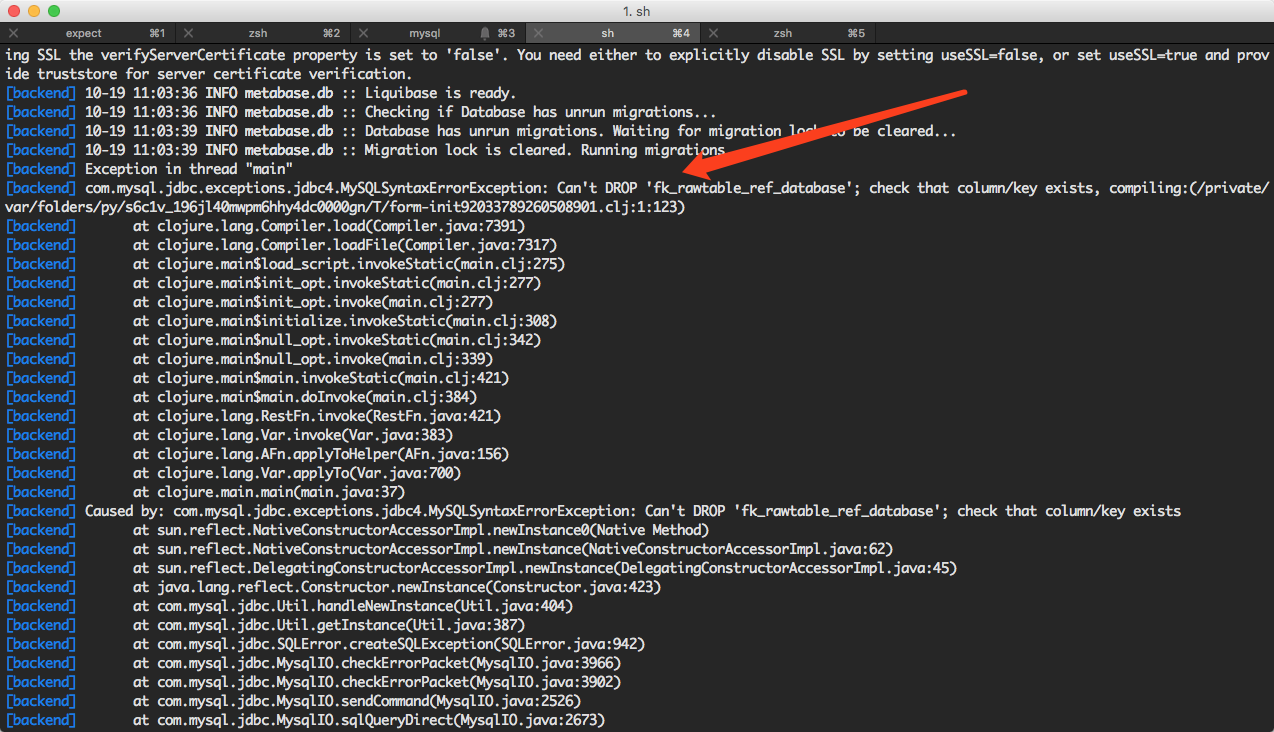Click 'RestFn.invoke(RestFn.java:421)' line
Viewport: 1274px width, 732px height.
[x=253, y=416]
